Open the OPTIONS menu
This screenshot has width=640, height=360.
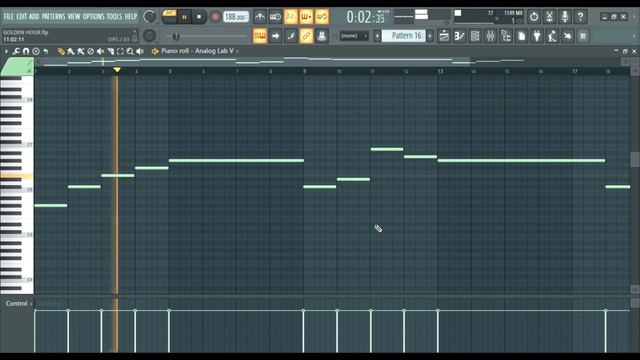93,17
